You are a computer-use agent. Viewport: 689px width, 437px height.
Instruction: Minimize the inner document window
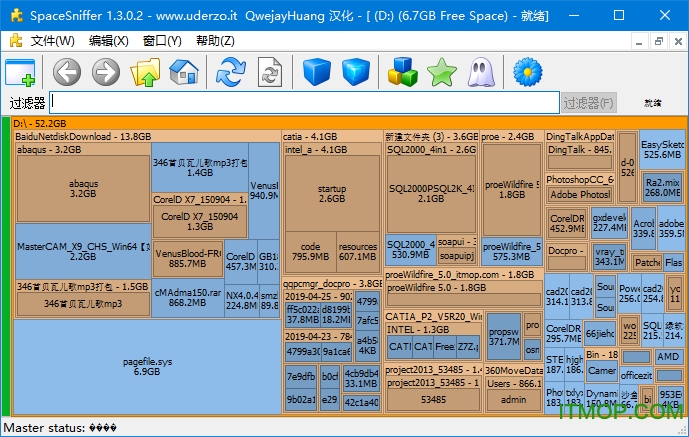click(x=639, y=42)
